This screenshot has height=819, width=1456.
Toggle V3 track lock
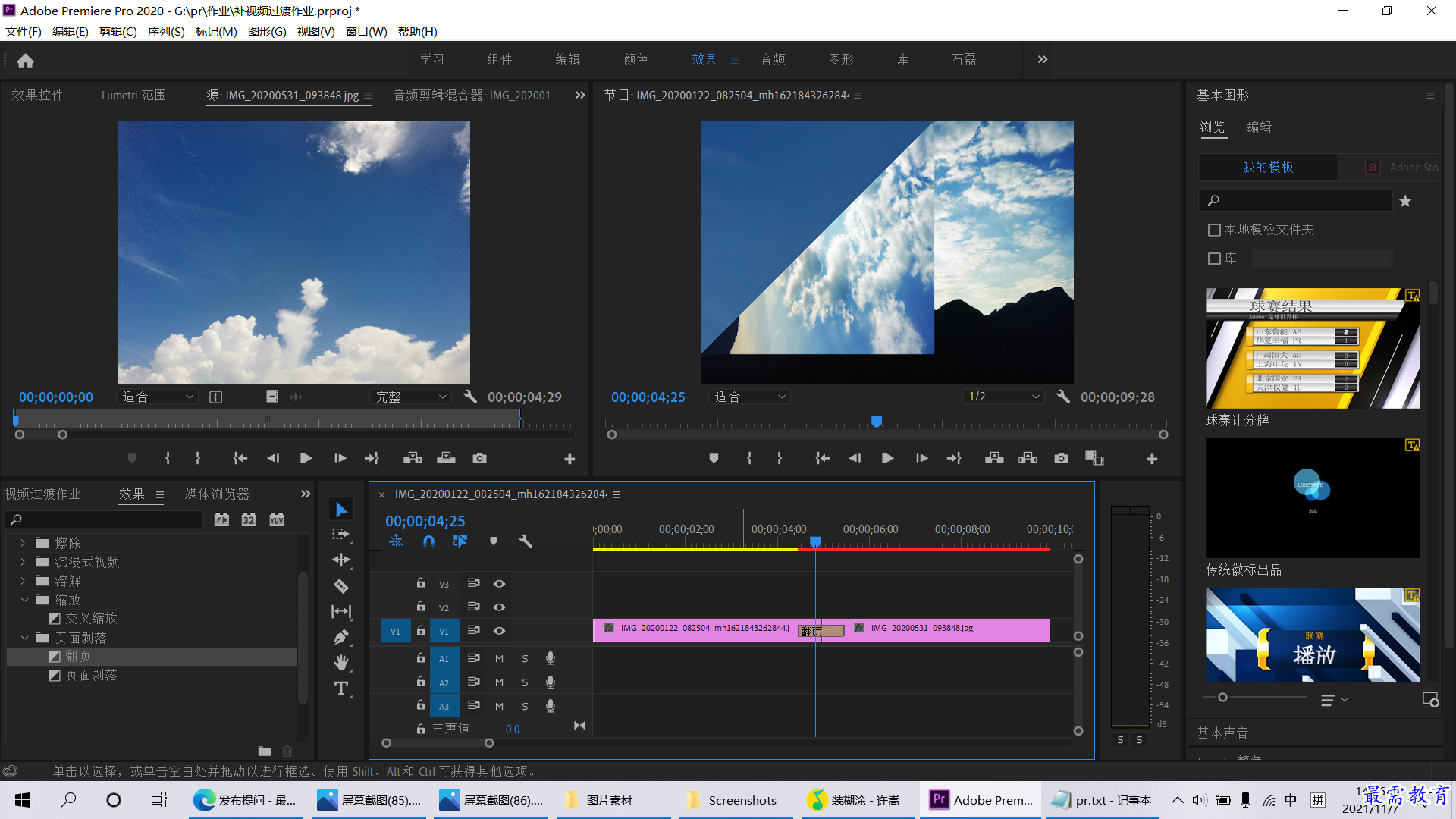[421, 582]
